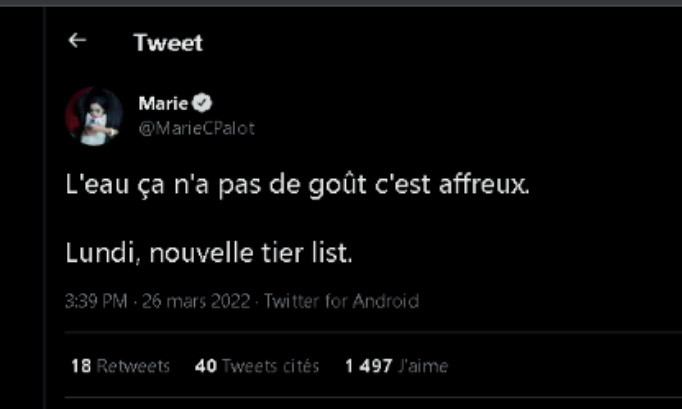The image size is (682, 409).
Task: Show who liked via "J'aime"
Action: [422, 366]
